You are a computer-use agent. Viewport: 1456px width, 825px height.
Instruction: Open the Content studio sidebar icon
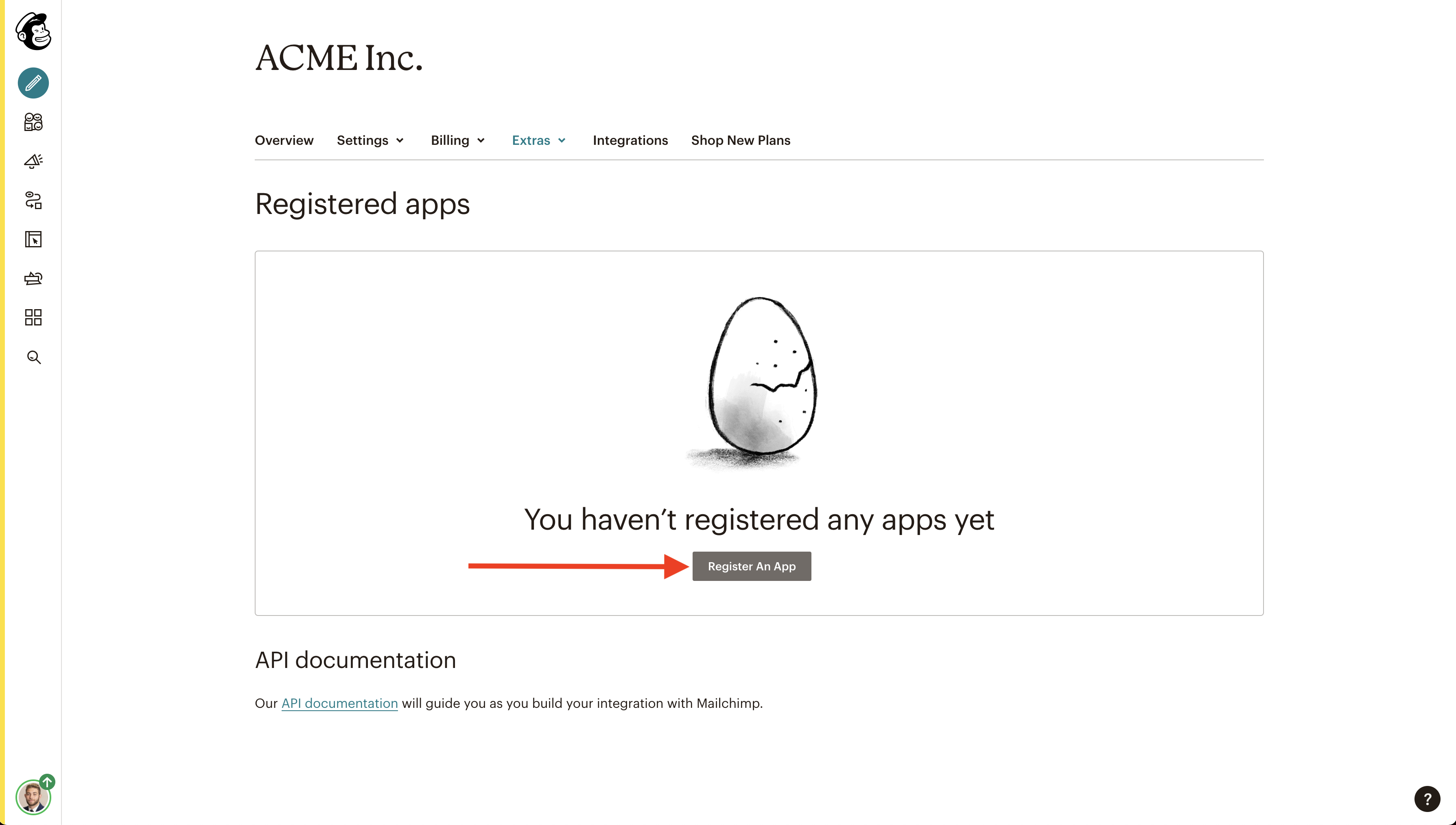point(33,278)
